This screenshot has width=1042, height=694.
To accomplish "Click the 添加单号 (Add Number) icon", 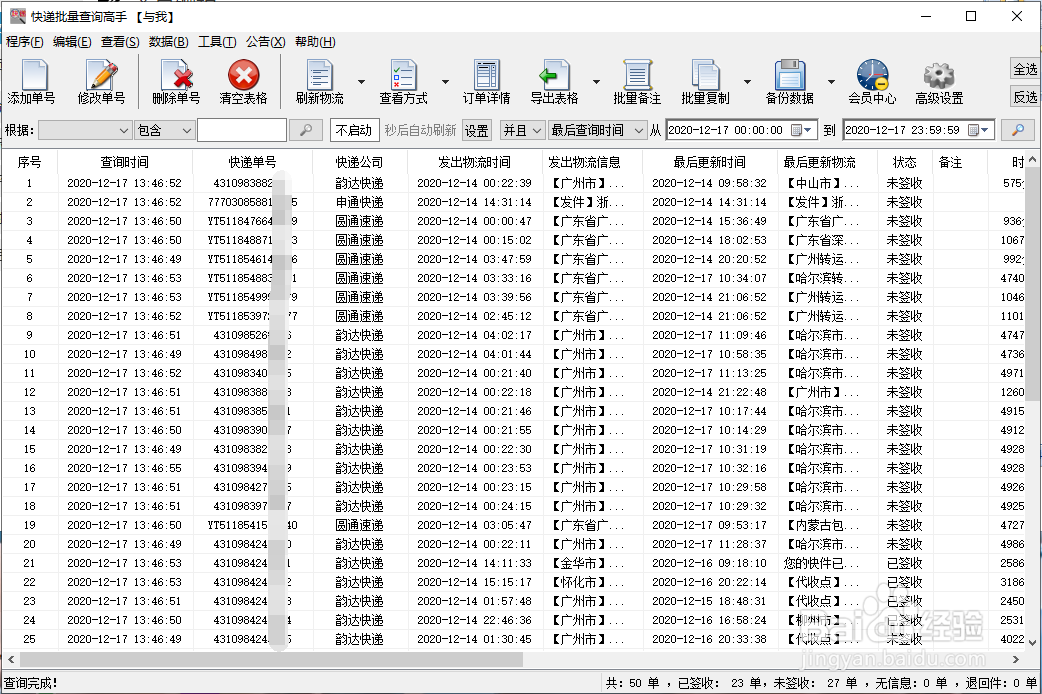I will point(33,80).
